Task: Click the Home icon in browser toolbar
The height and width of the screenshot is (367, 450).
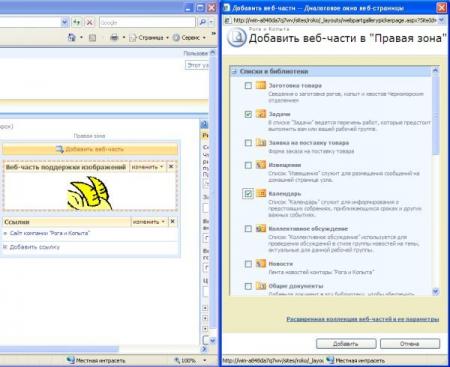Action: pos(72,37)
